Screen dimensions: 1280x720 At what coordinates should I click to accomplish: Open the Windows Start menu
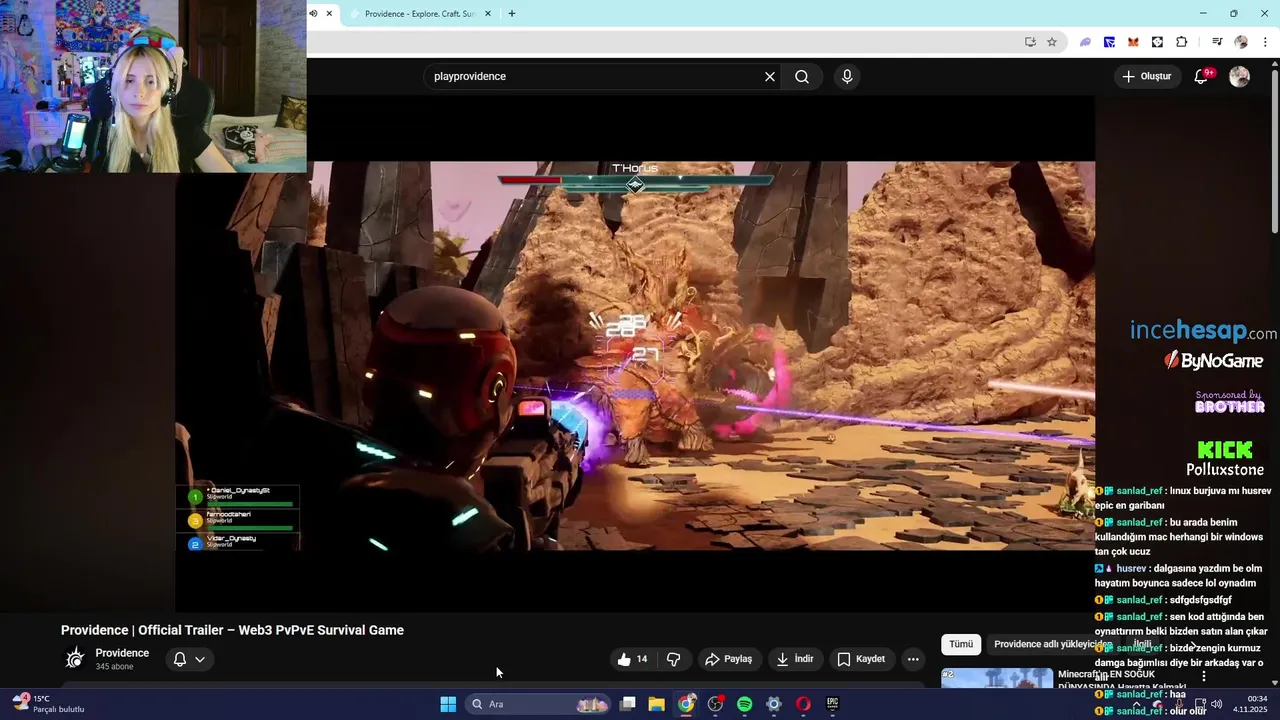[x=448, y=704]
